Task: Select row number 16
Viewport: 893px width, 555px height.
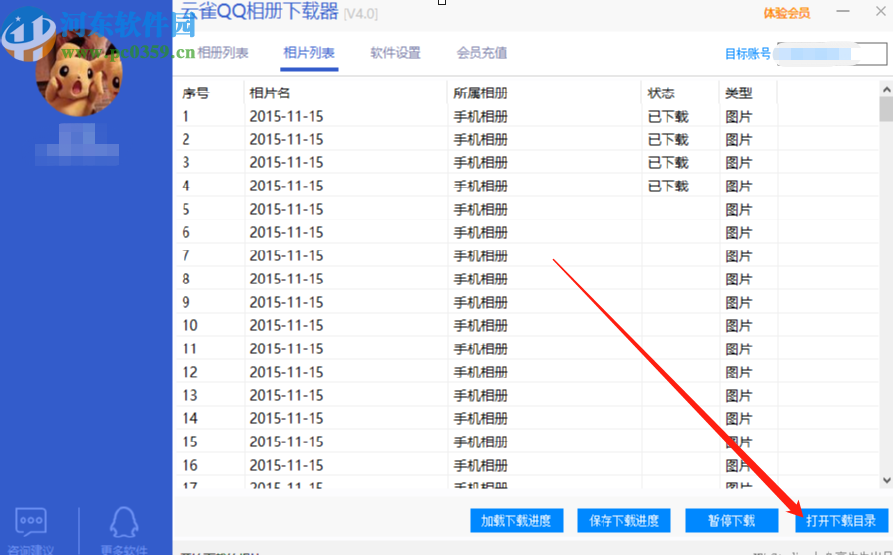Action: coord(190,466)
